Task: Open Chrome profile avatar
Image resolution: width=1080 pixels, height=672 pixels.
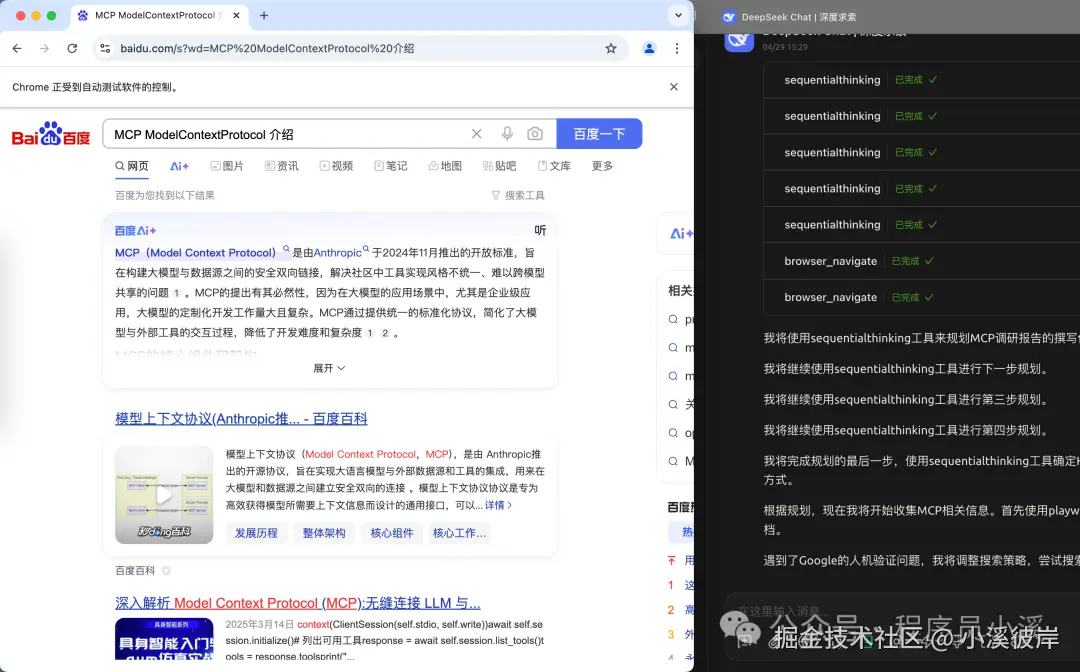Action: tap(649, 48)
